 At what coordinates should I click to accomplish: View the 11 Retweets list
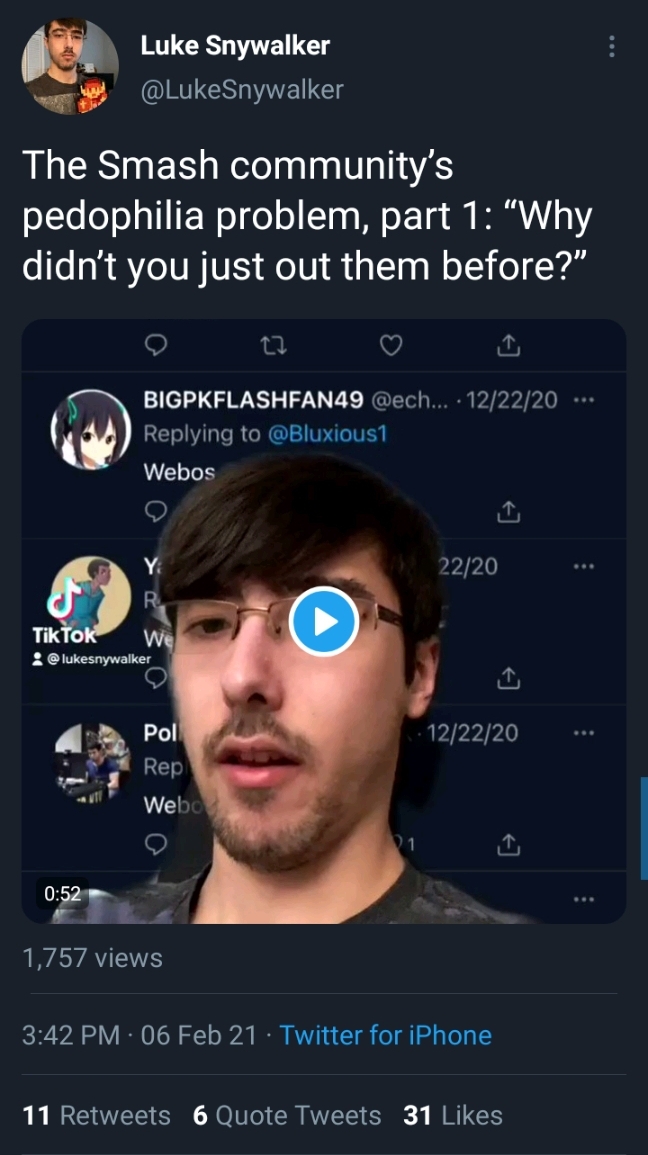coord(96,1115)
